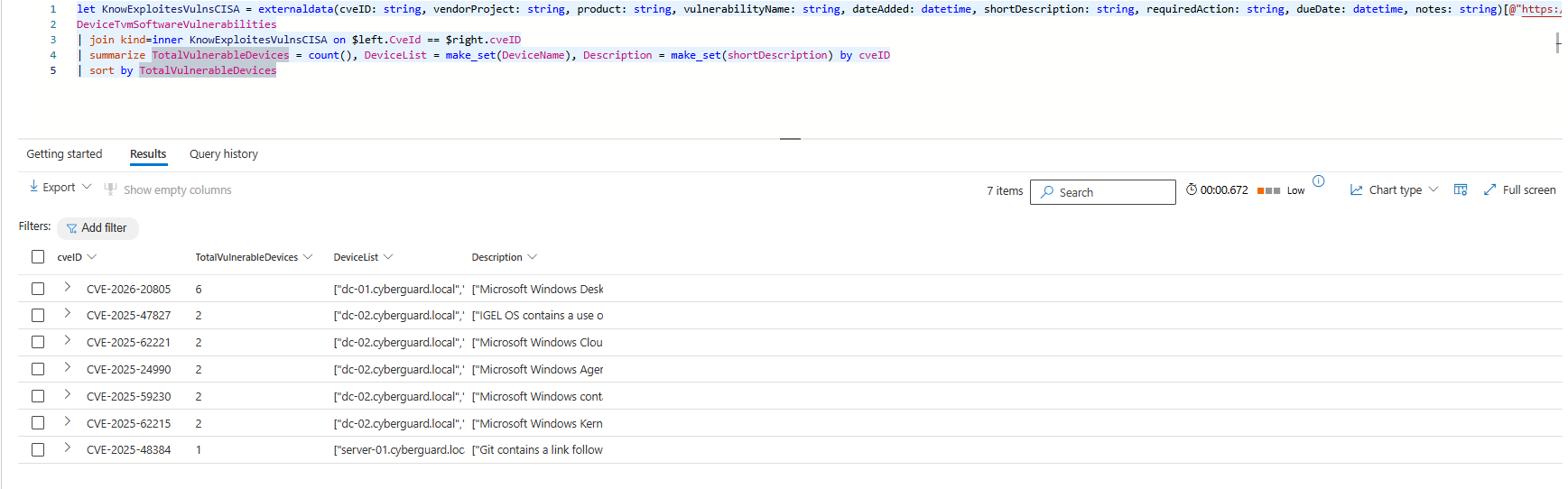Click the CVE-2026-20805 cell text
1568x489 pixels.
[x=128, y=290]
